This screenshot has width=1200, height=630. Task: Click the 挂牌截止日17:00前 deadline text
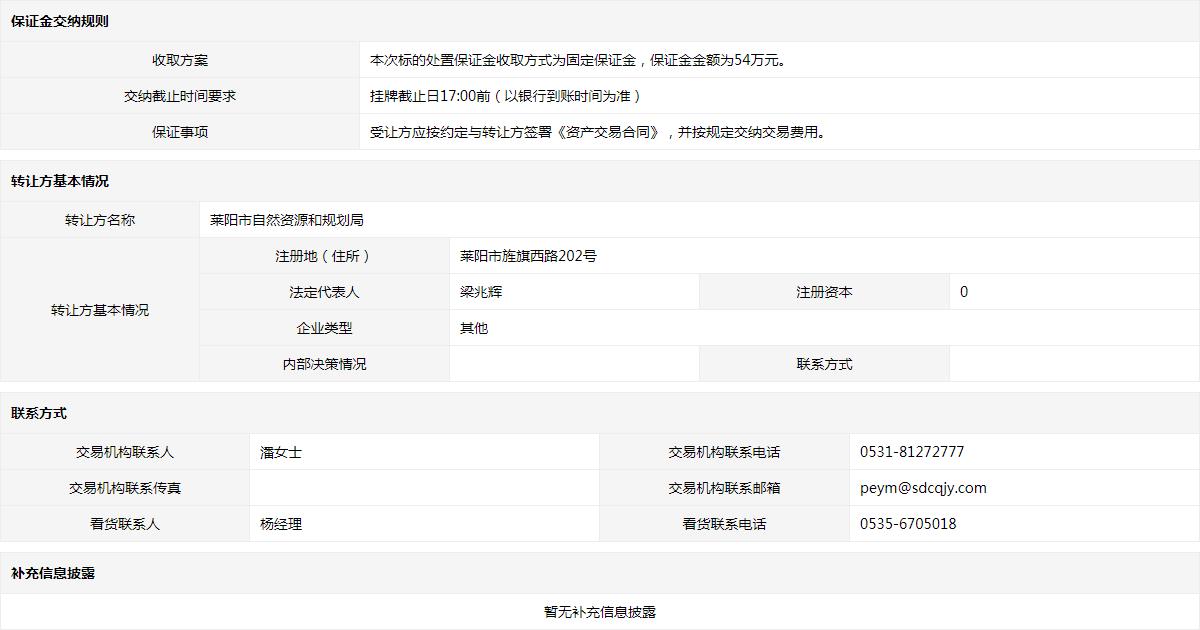point(505,96)
